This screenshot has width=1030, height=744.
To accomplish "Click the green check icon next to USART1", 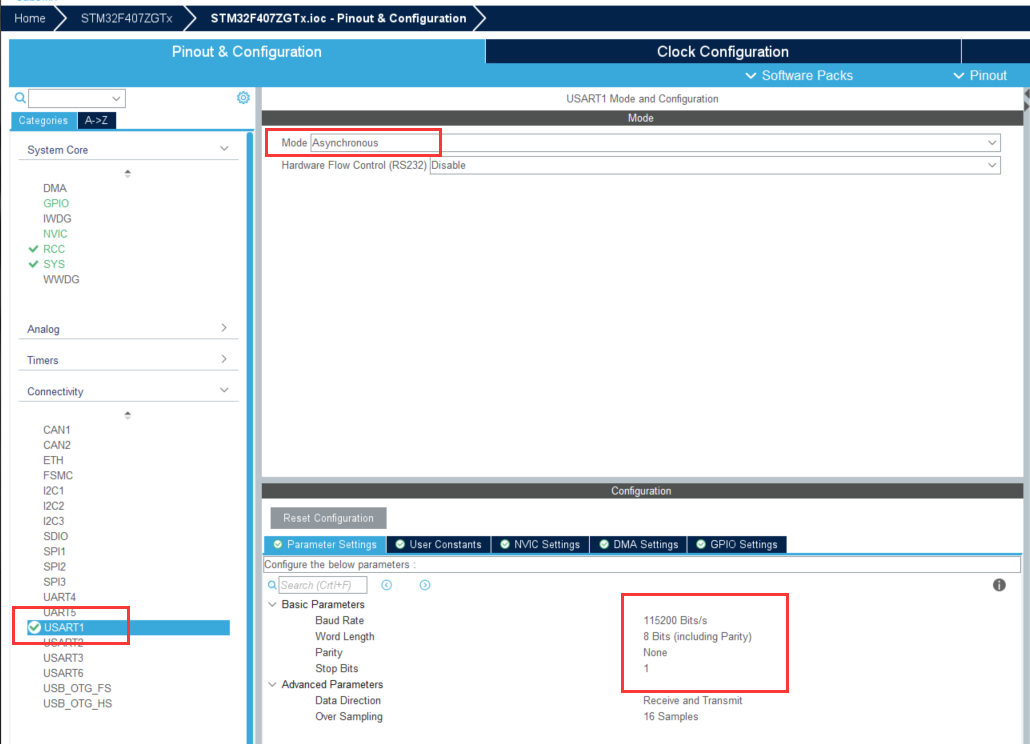I will [34, 627].
